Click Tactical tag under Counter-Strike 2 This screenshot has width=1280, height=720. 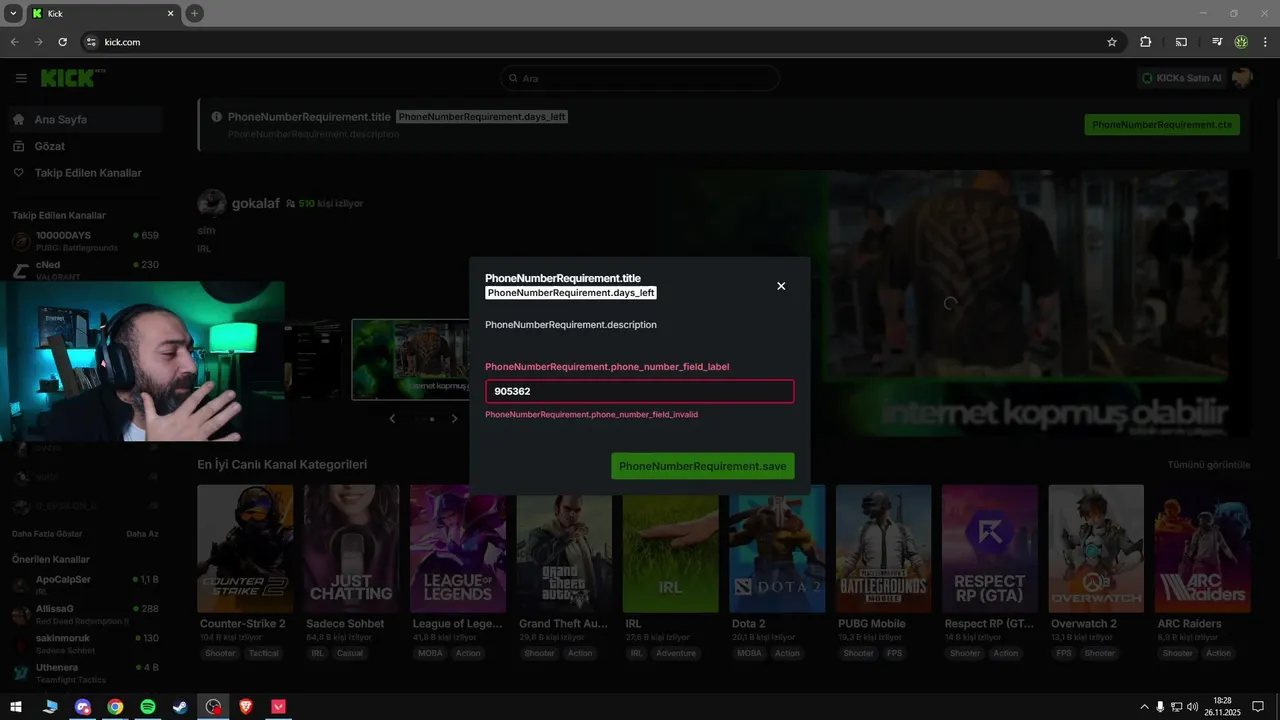click(x=264, y=653)
